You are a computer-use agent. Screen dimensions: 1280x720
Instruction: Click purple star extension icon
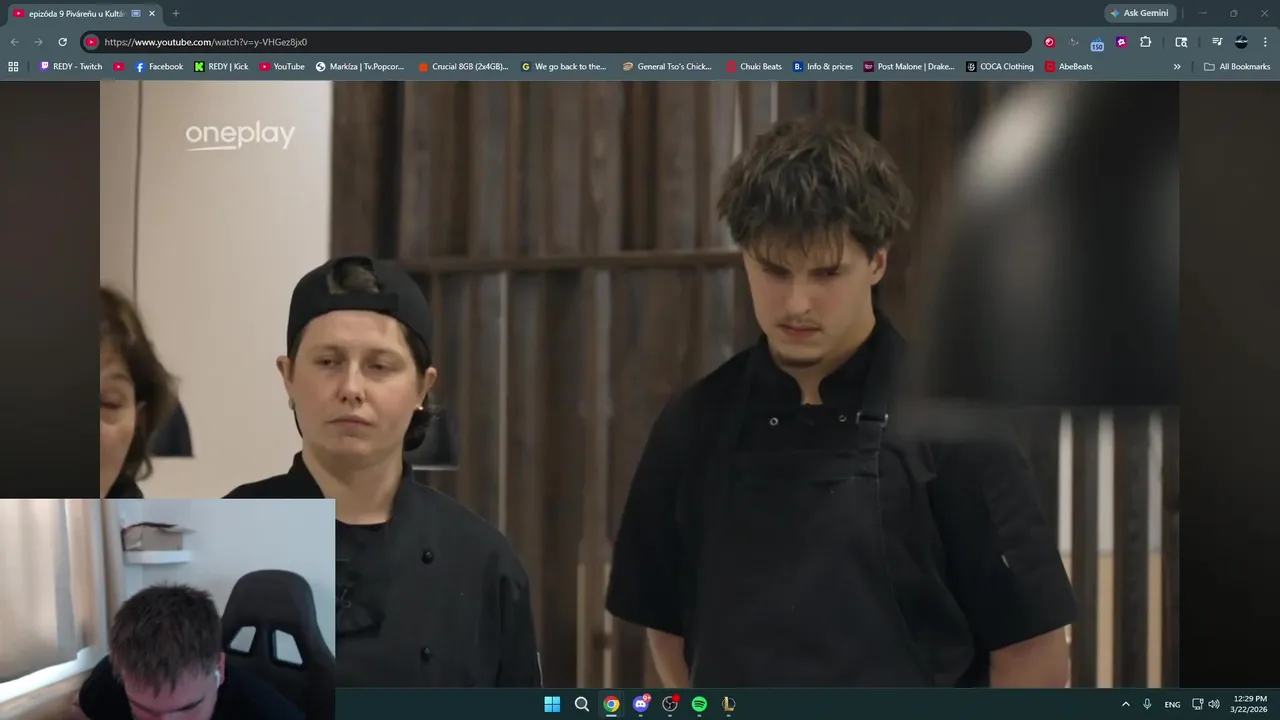point(1121,42)
